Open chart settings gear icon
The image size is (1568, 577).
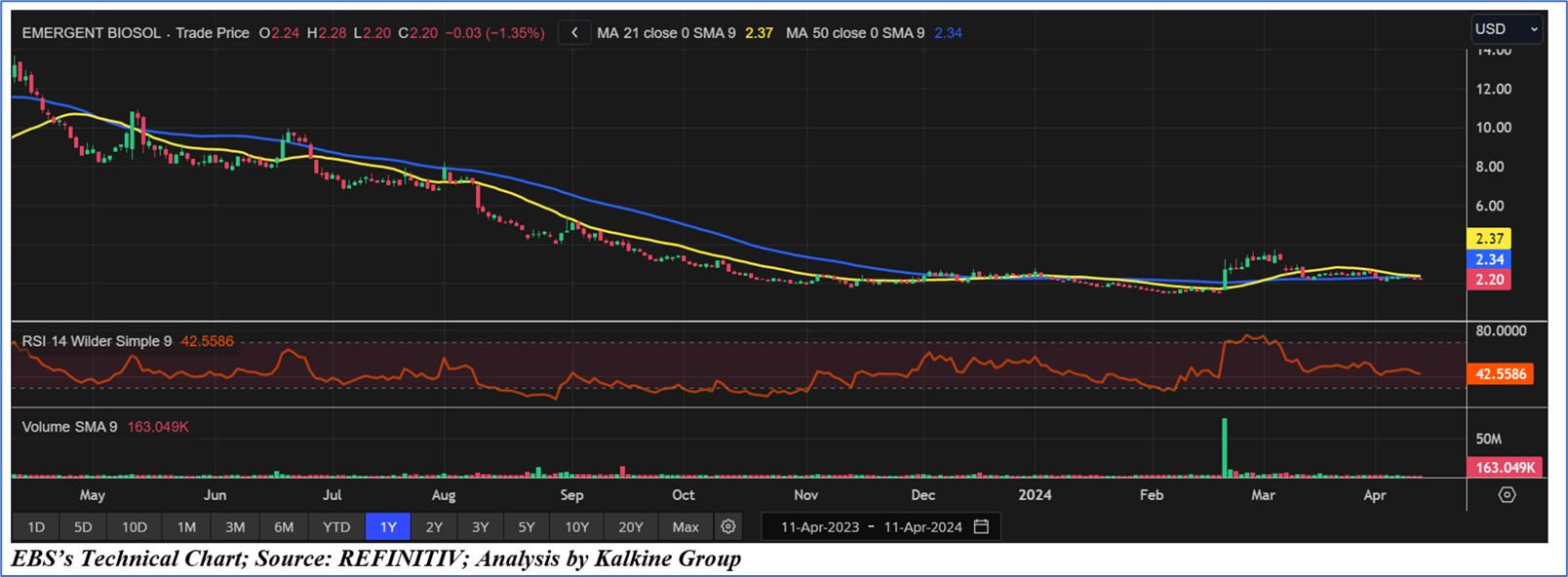coord(727,526)
